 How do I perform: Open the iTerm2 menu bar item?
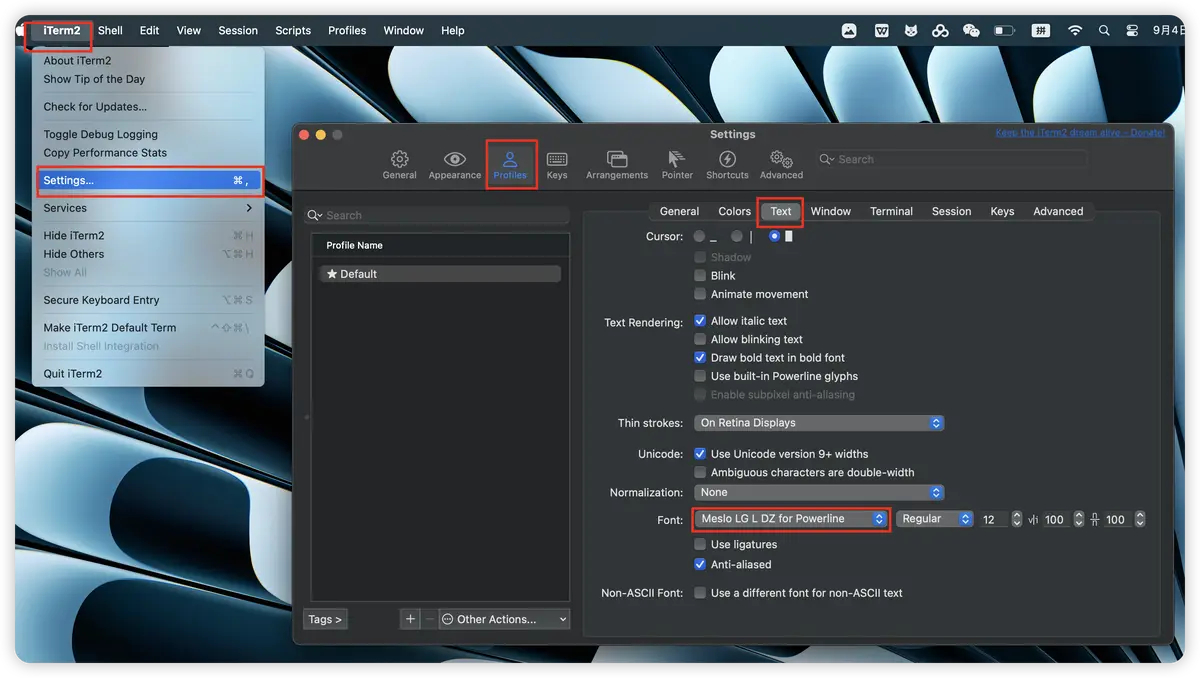coord(62,31)
